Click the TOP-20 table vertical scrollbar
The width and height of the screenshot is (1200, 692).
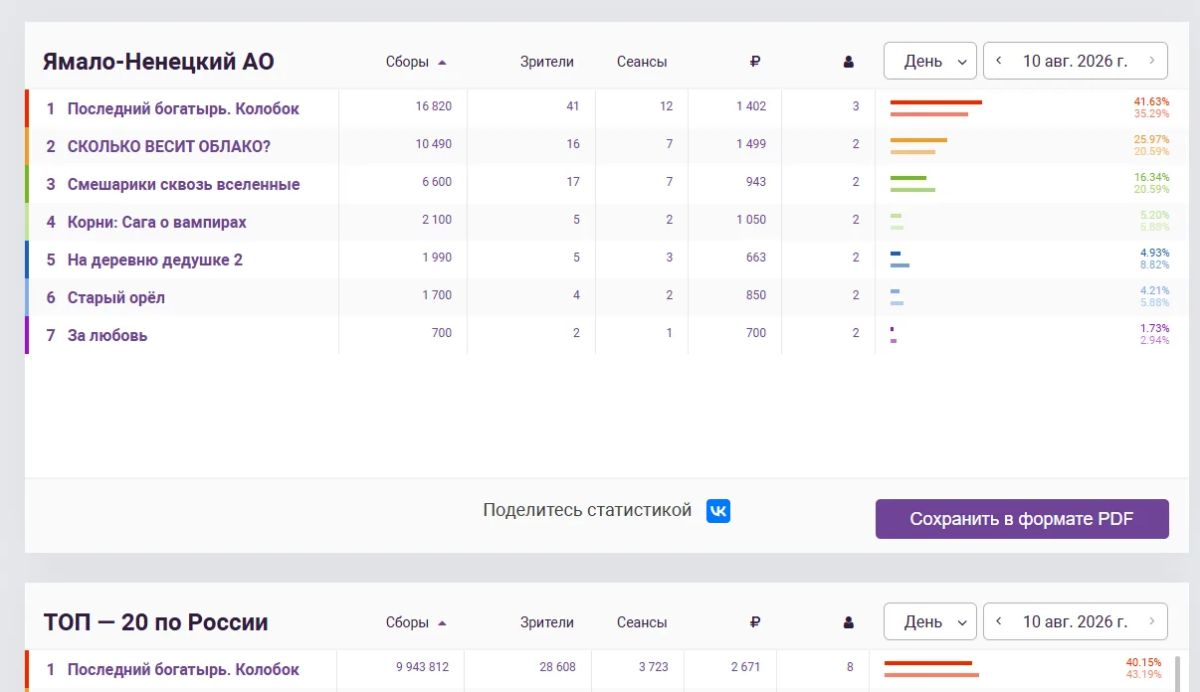[1177, 674]
